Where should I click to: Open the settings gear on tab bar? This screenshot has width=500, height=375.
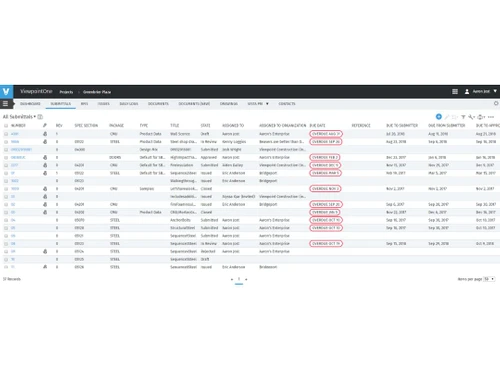tap(496, 103)
